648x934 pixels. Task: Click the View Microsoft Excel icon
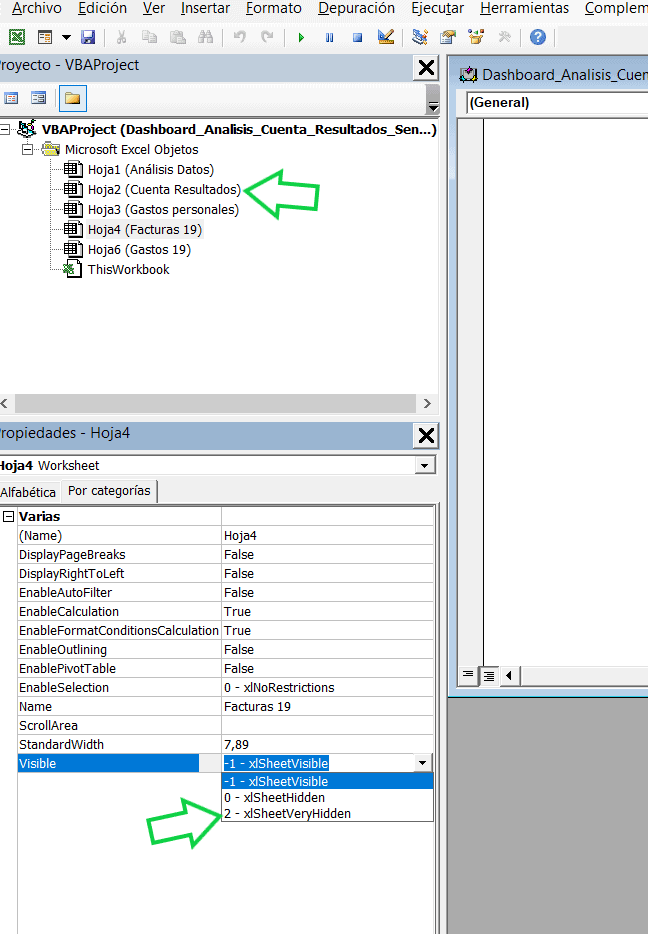[17, 38]
